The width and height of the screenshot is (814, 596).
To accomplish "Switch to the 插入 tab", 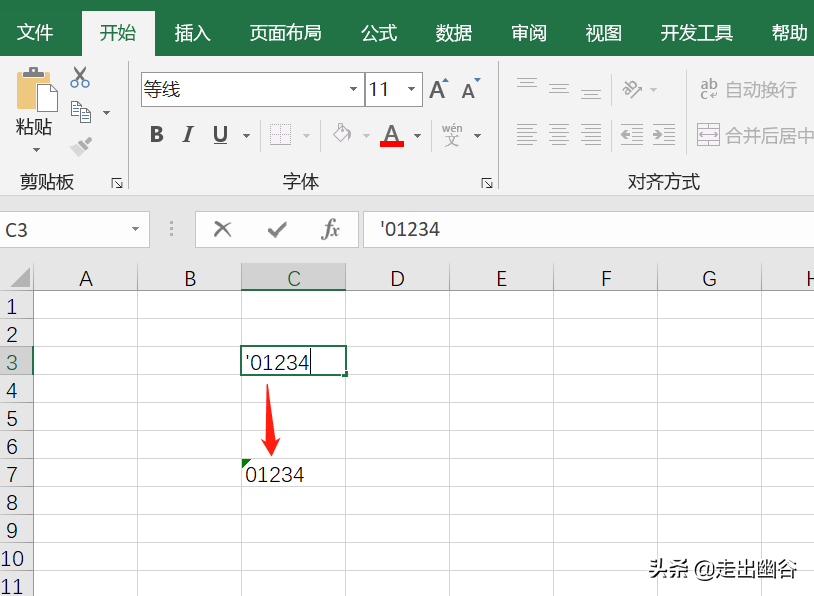I will coord(193,33).
